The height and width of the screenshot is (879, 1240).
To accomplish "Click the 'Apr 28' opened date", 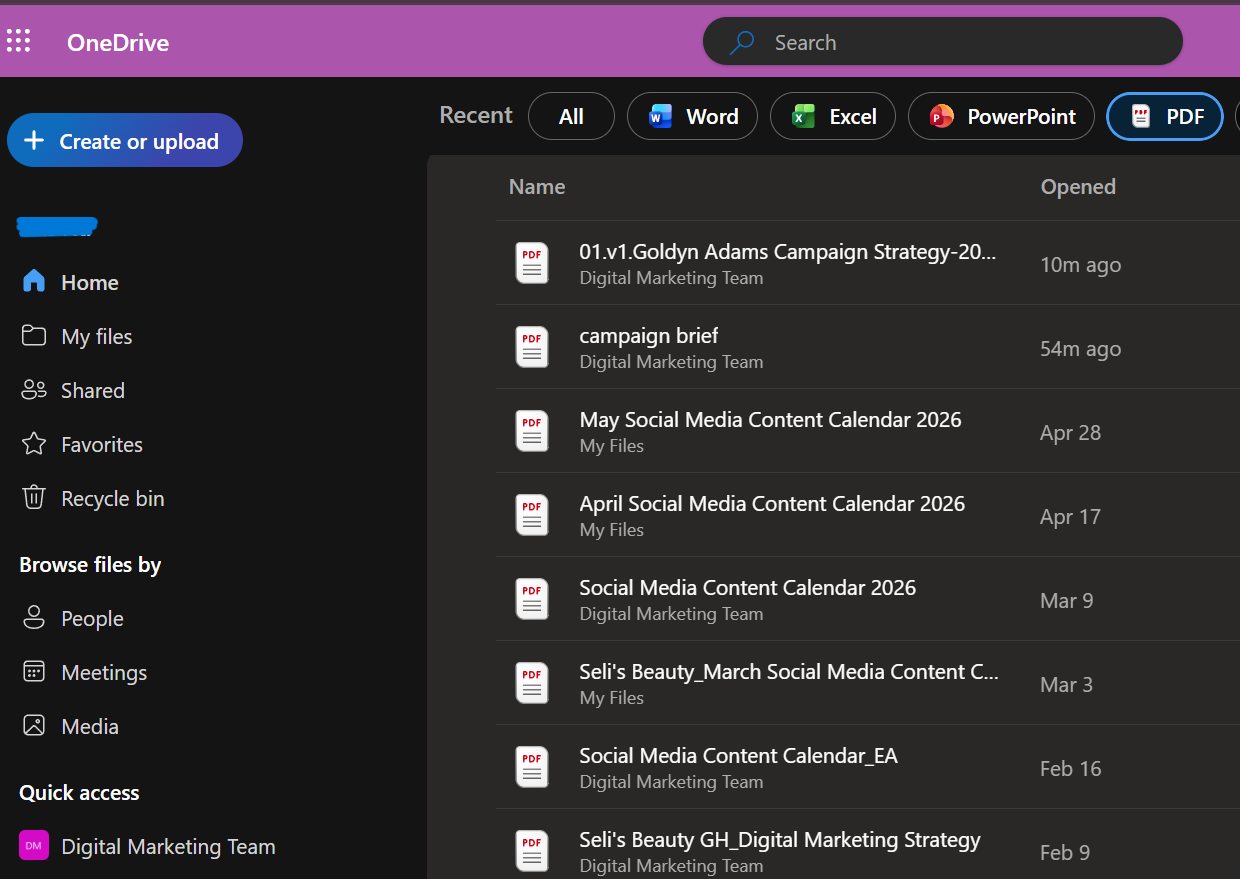I will 1070,433.
